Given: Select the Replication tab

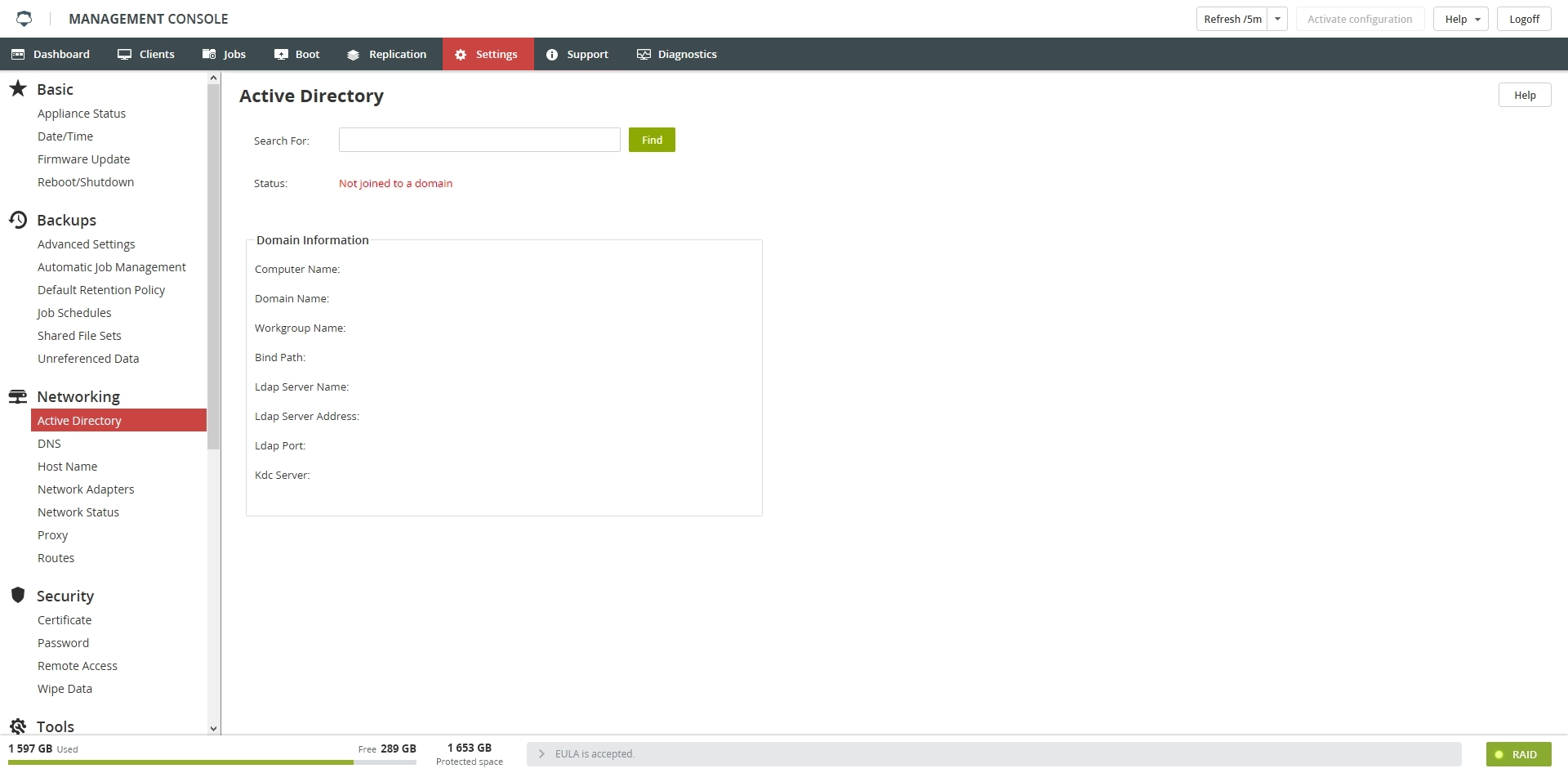Looking at the screenshot, I should (x=387, y=54).
